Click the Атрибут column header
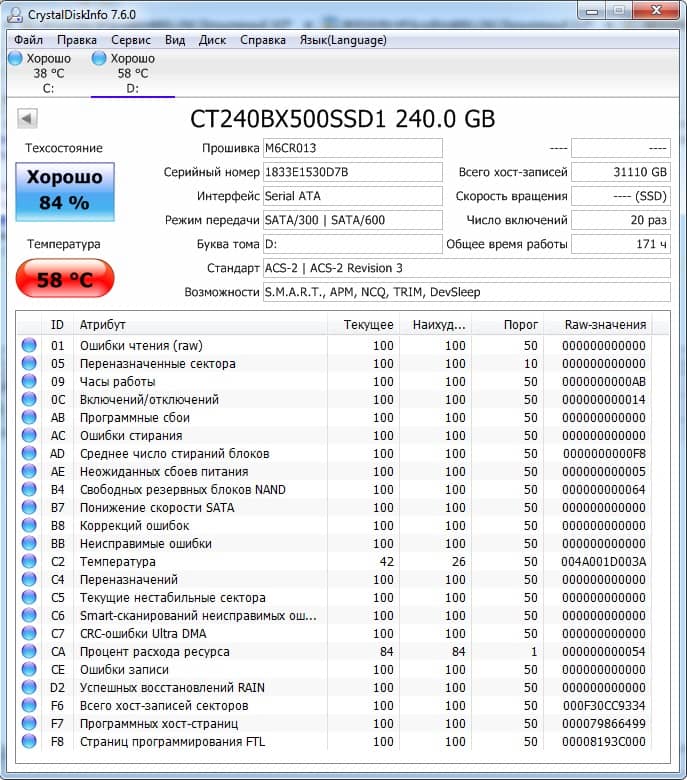Screen dimensions: 687x780 click(200, 324)
